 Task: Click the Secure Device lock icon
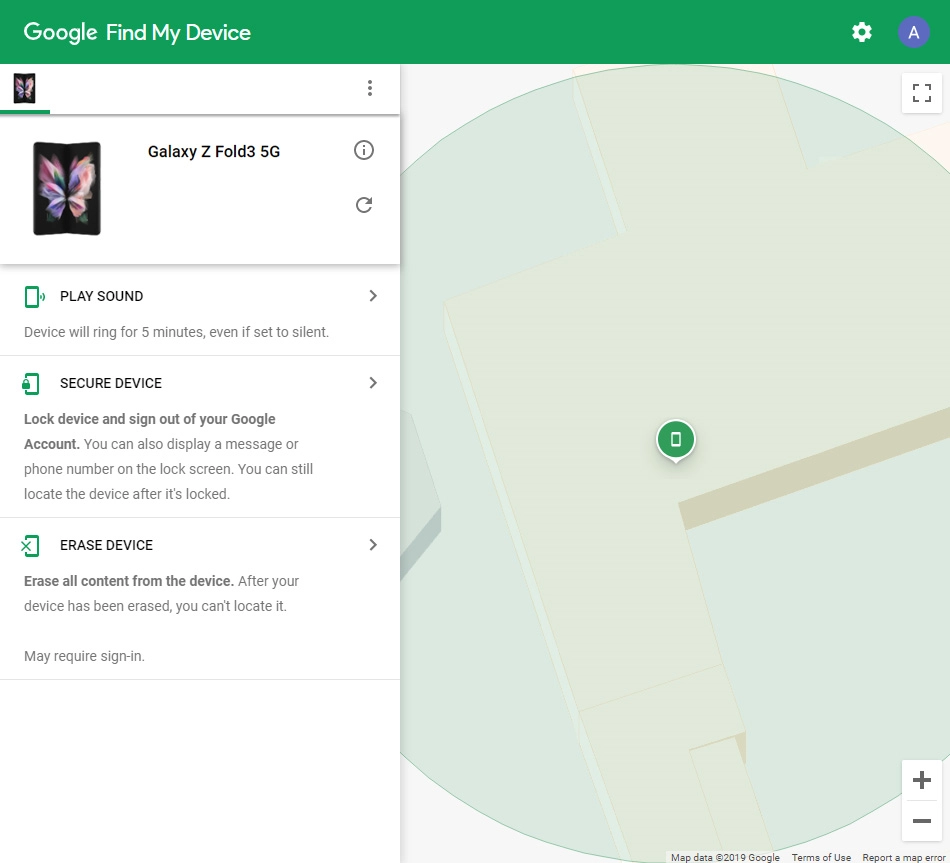[31, 383]
